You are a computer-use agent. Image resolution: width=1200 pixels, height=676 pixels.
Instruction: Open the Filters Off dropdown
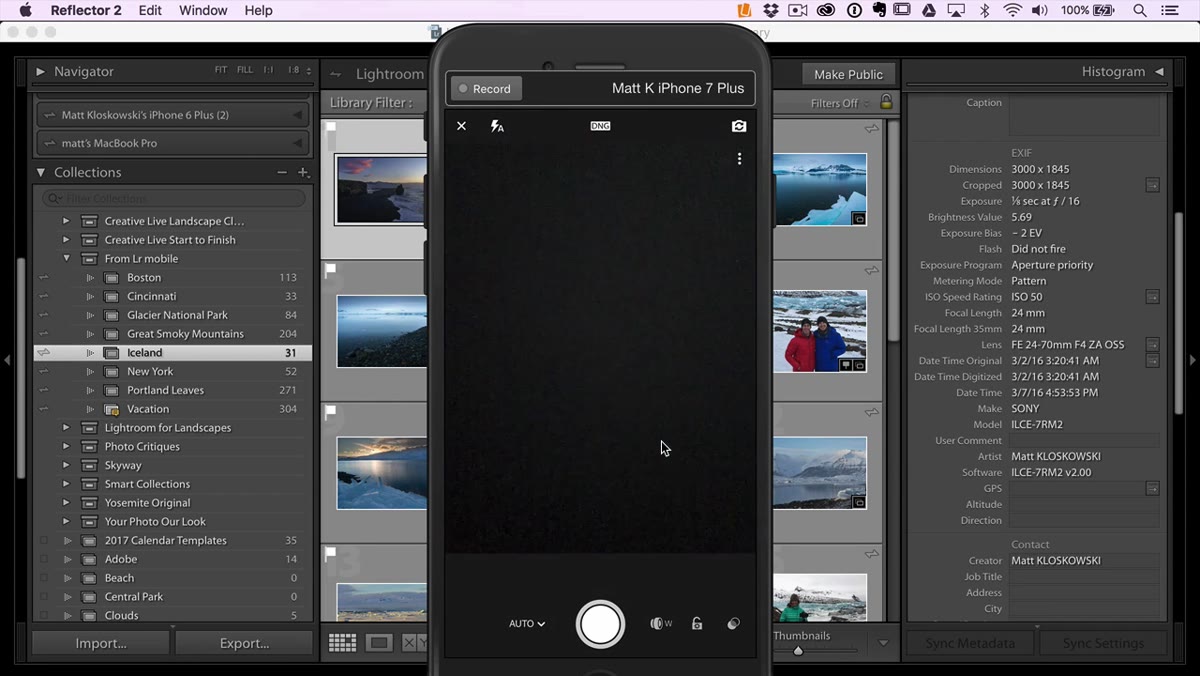[x=838, y=103]
